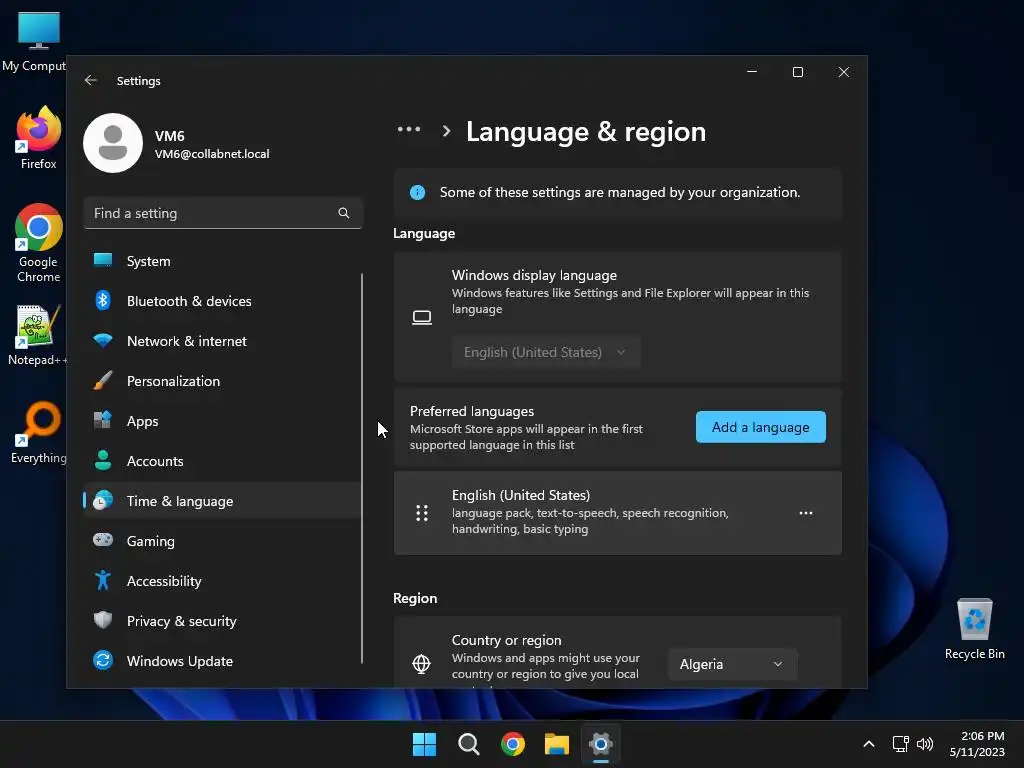This screenshot has height=768, width=1024.
Task: Click the sidebar vertical scrollbar
Action: coord(362,468)
